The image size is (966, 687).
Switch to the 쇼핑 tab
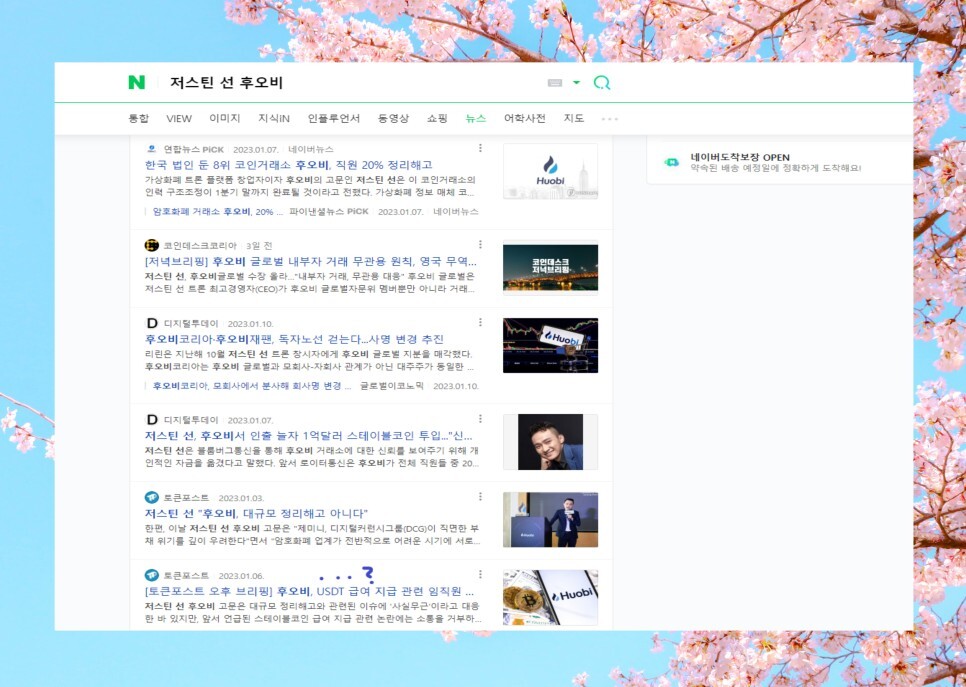tap(437, 118)
